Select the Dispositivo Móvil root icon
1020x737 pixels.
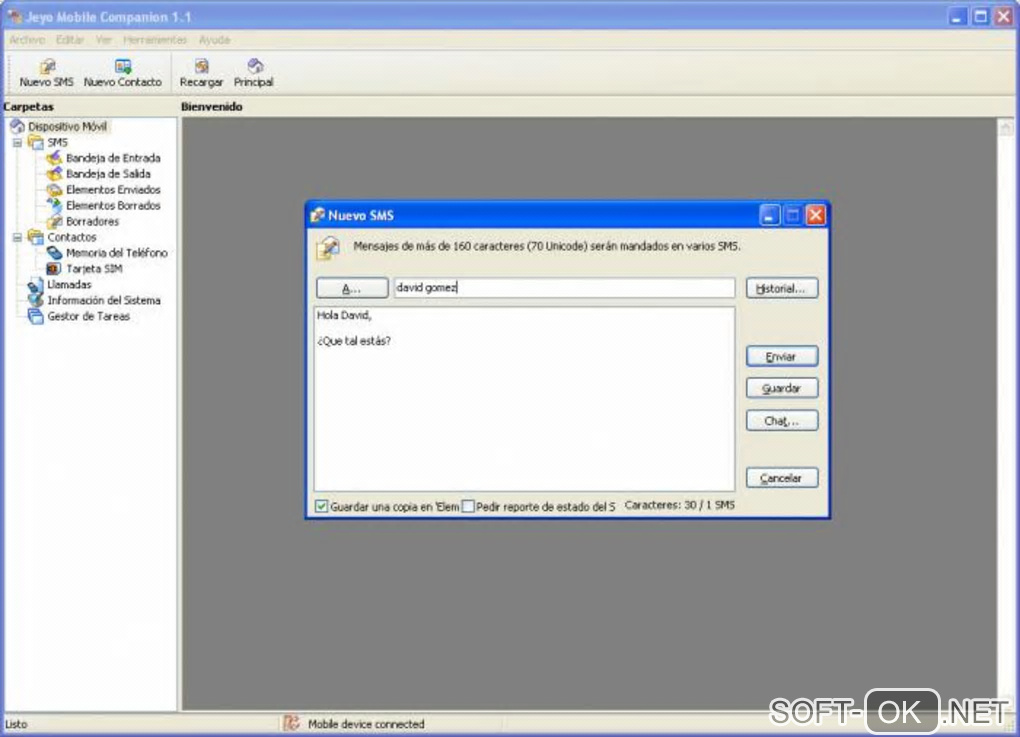point(17,126)
